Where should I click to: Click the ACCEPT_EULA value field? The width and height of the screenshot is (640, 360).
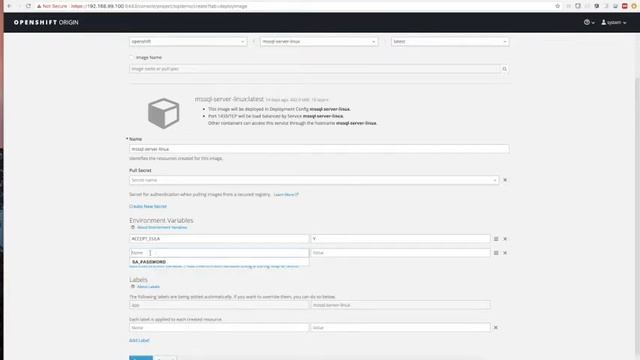(400, 239)
